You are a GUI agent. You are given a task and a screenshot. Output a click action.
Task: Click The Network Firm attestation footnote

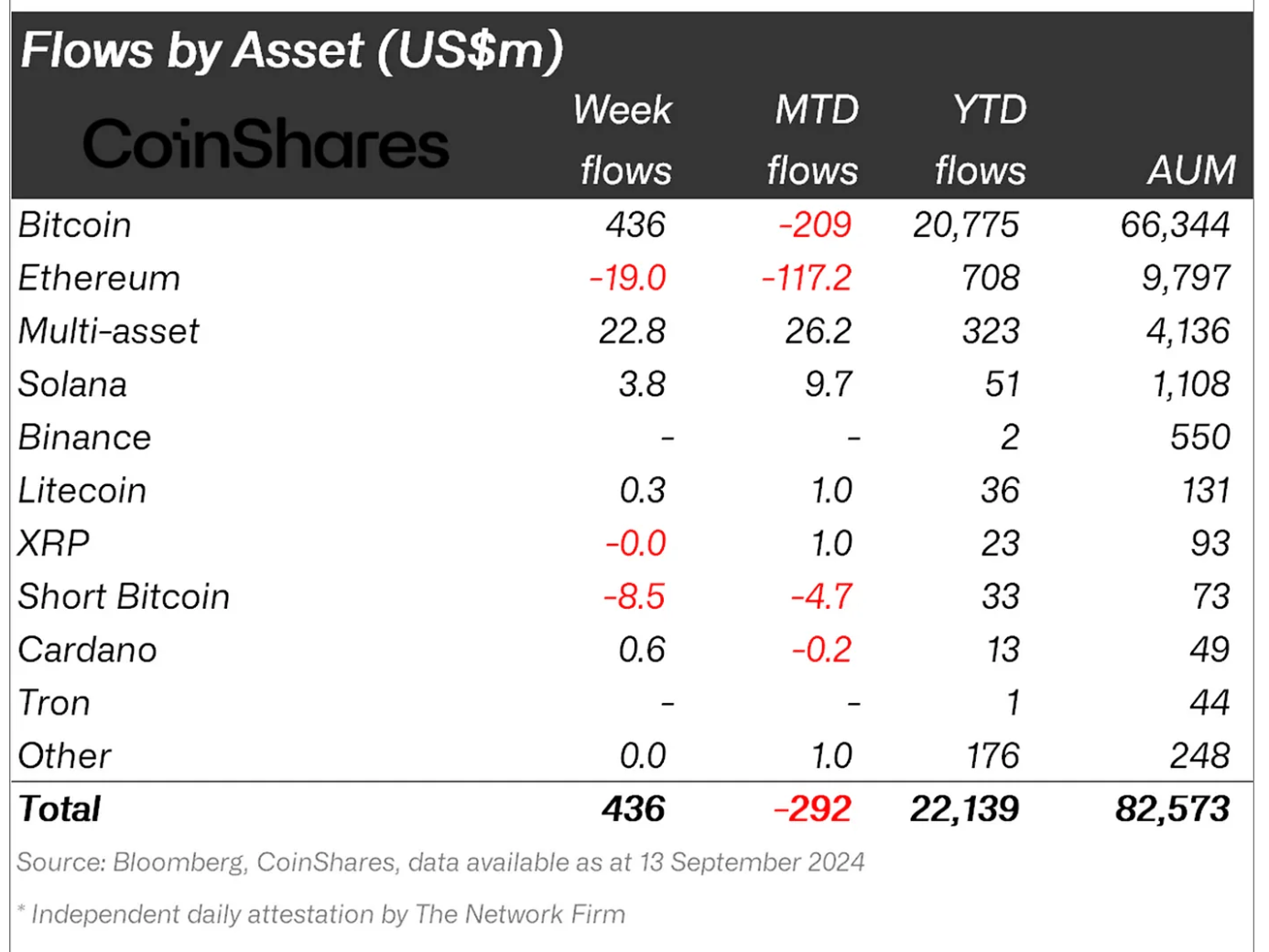point(321,914)
